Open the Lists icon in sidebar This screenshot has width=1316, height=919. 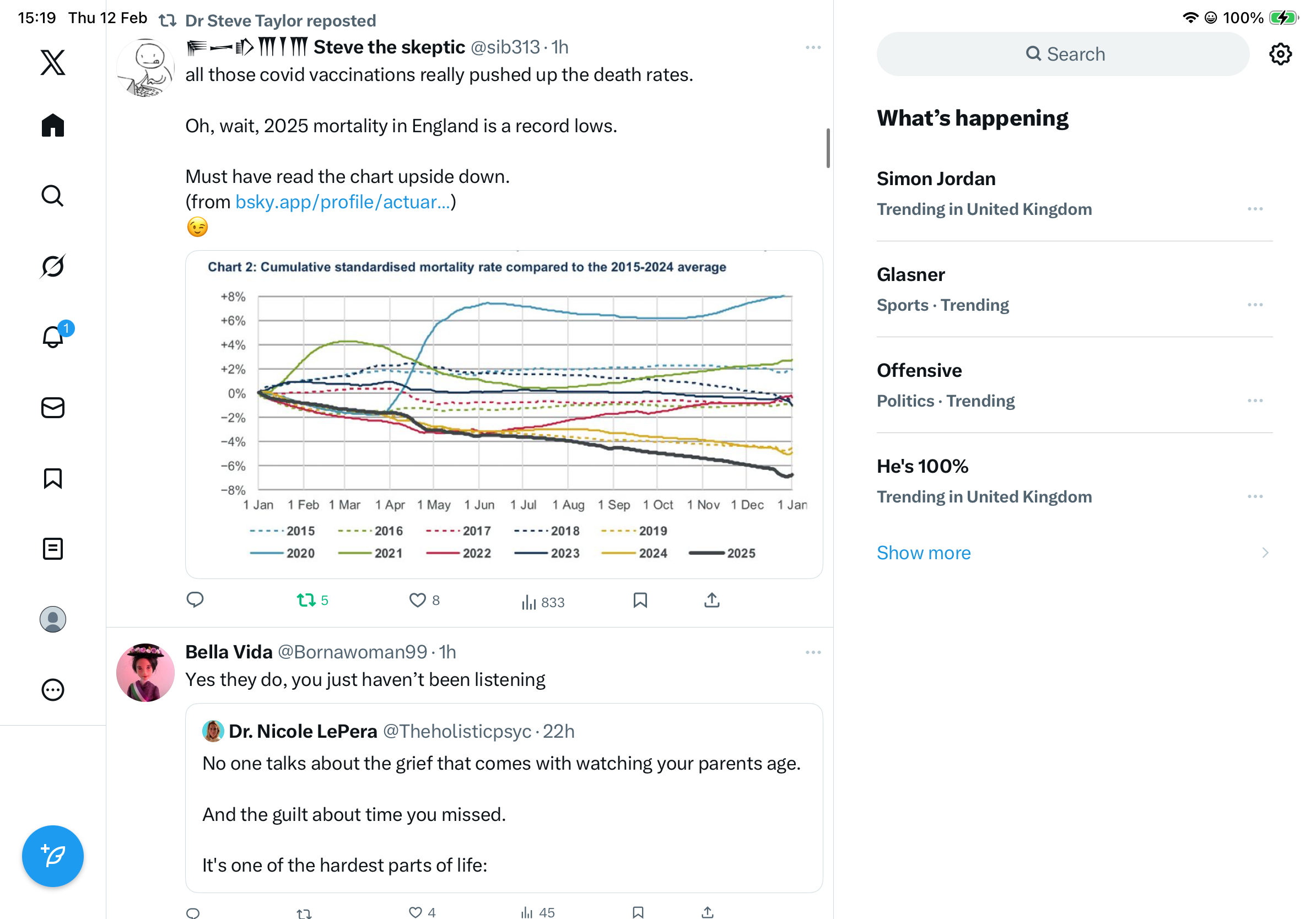53,549
